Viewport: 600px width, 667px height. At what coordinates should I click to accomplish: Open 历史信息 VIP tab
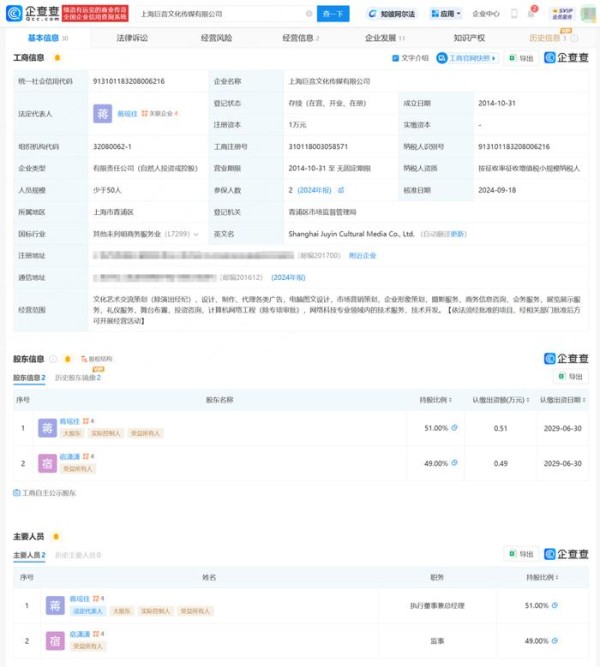547,38
